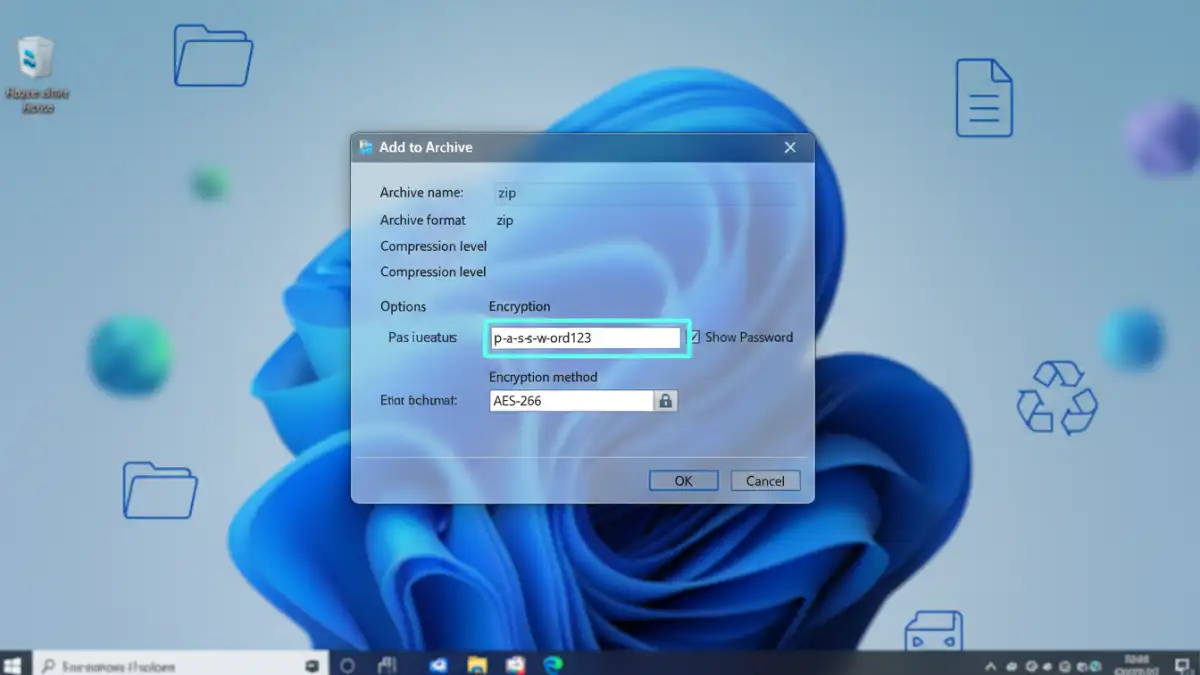The image size is (1200, 675).
Task: Open the document icon on the desktop
Action: click(984, 98)
